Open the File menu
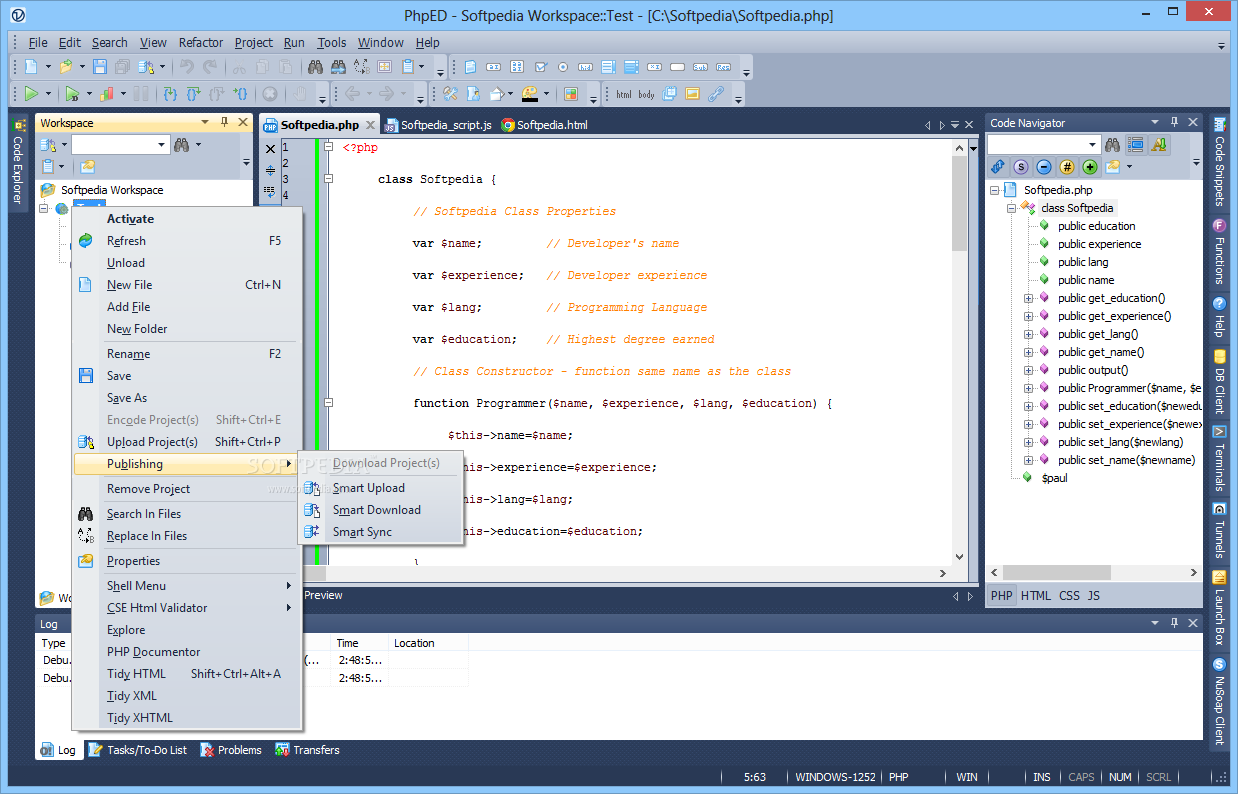 [38, 42]
